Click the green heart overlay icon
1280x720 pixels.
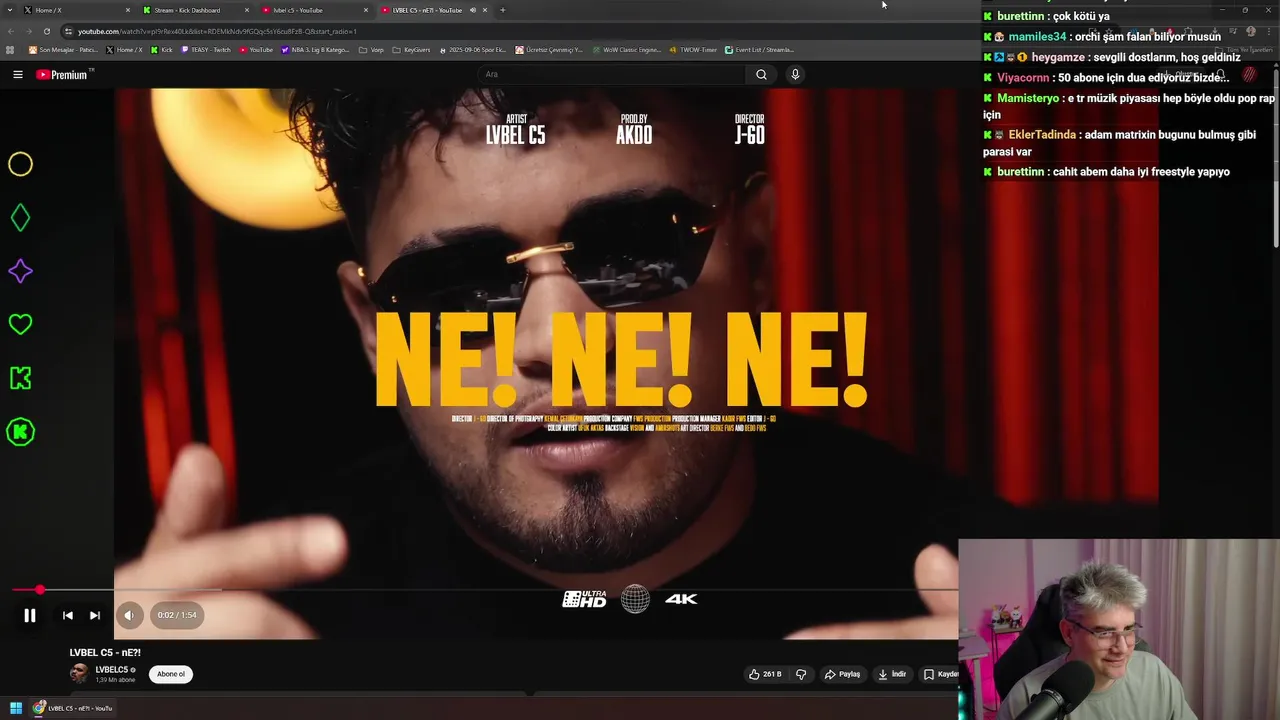pos(20,324)
